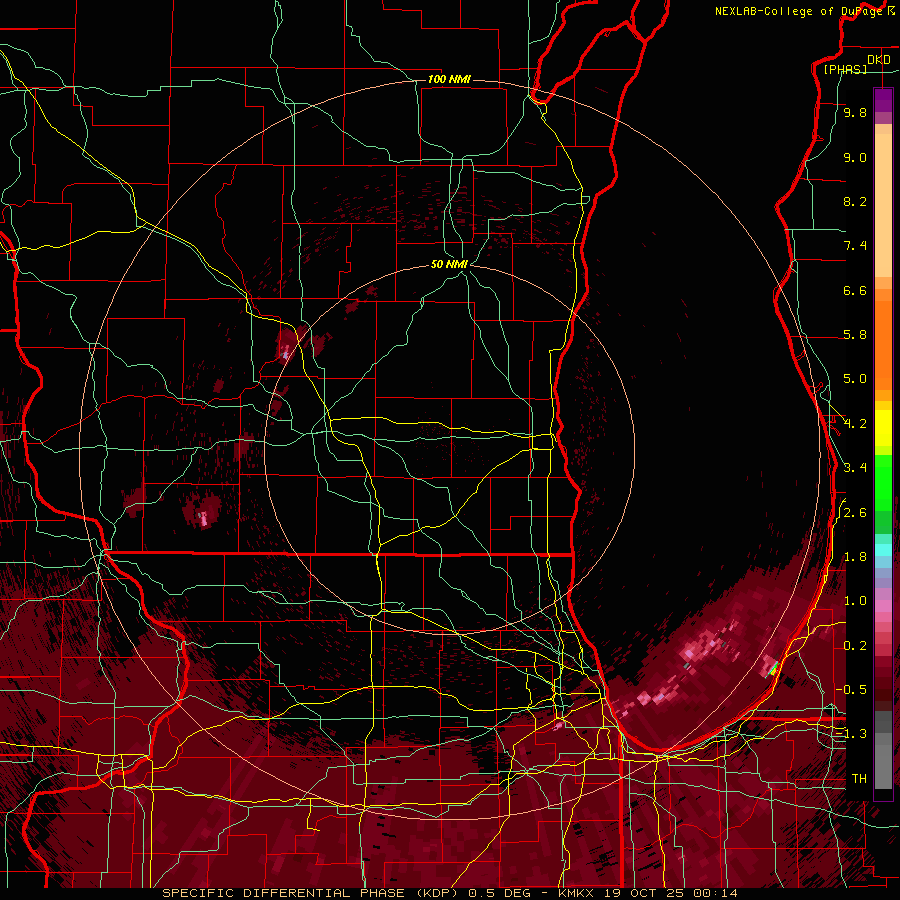Pick the light peach segment of the color bar
Screen dimensions: 900x900
pos(883,205)
